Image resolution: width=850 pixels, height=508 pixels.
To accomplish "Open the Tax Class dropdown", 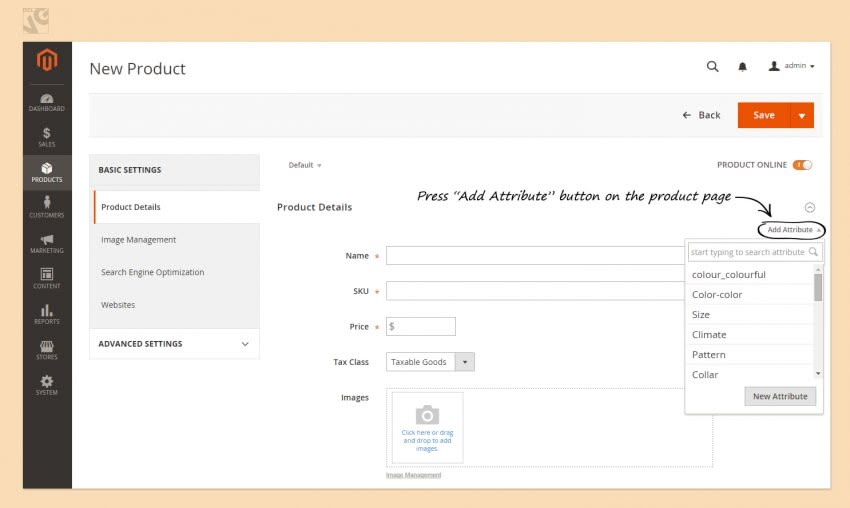I will click(430, 362).
